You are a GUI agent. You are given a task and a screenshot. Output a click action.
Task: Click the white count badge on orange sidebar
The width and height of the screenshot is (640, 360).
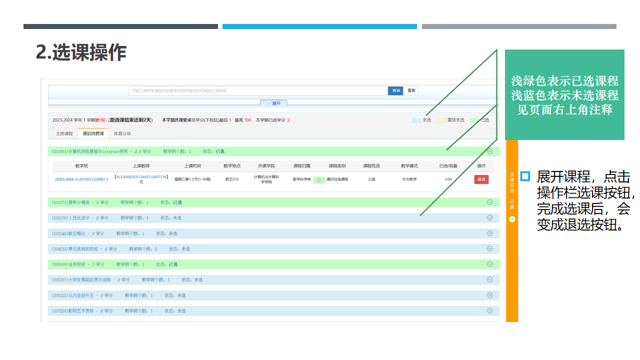(x=512, y=220)
